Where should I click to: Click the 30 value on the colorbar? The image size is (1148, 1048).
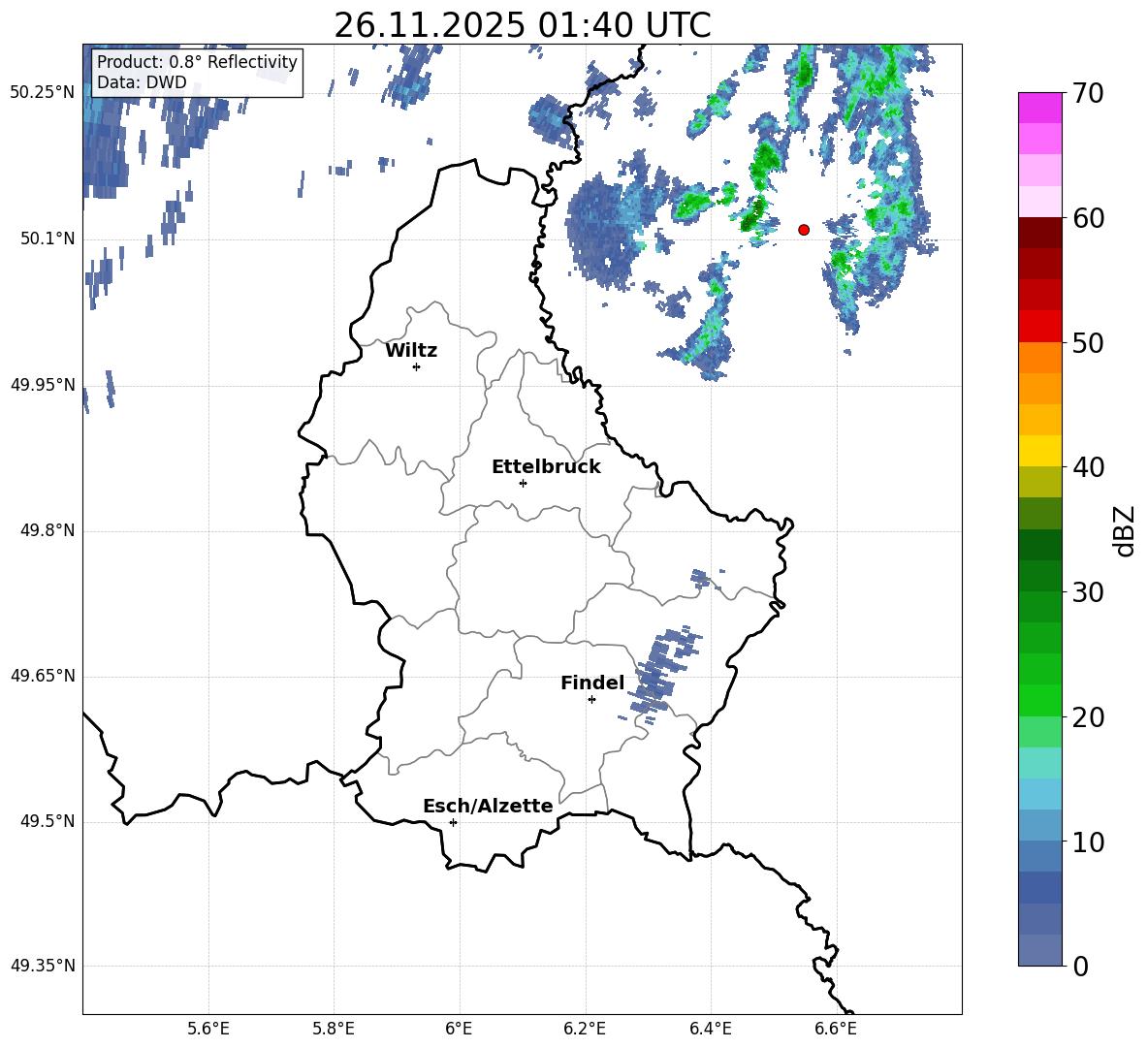[x=1088, y=592]
